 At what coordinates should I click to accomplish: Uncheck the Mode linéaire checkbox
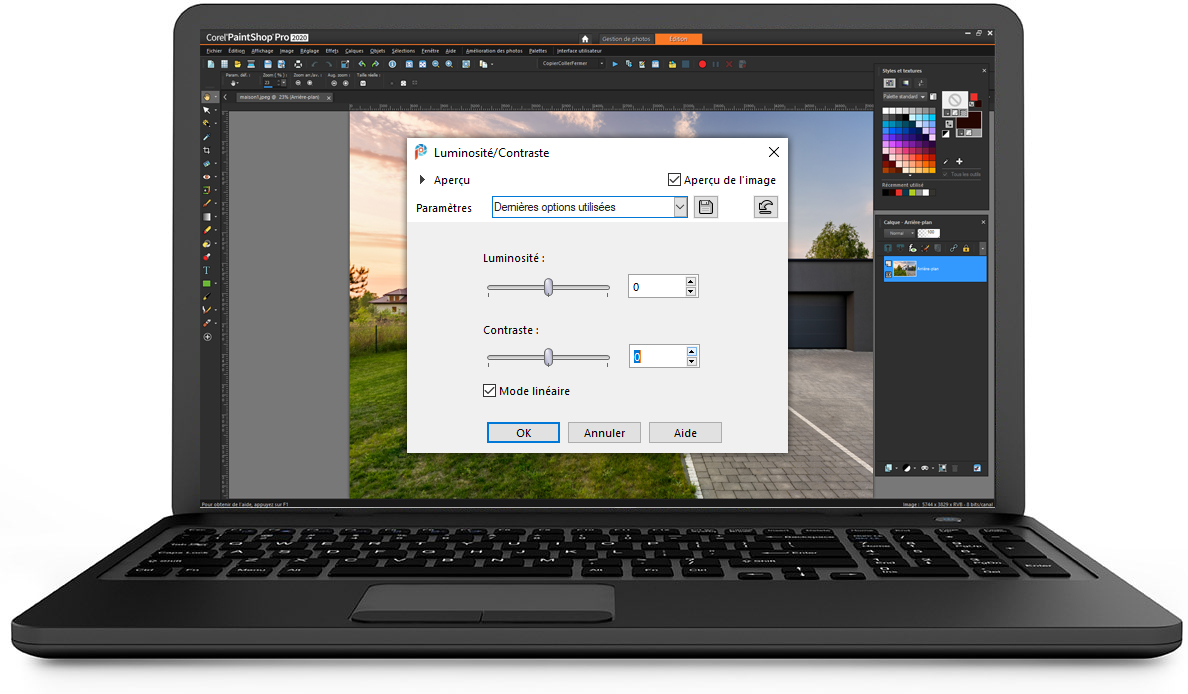[490, 391]
